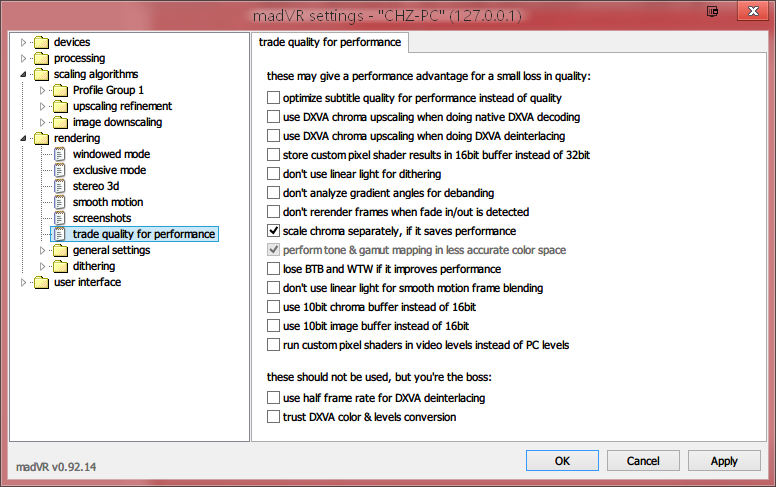This screenshot has width=776, height=487.
Task: Enable 16bit buffer for custom pixel shader results
Action: pos(273,154)
